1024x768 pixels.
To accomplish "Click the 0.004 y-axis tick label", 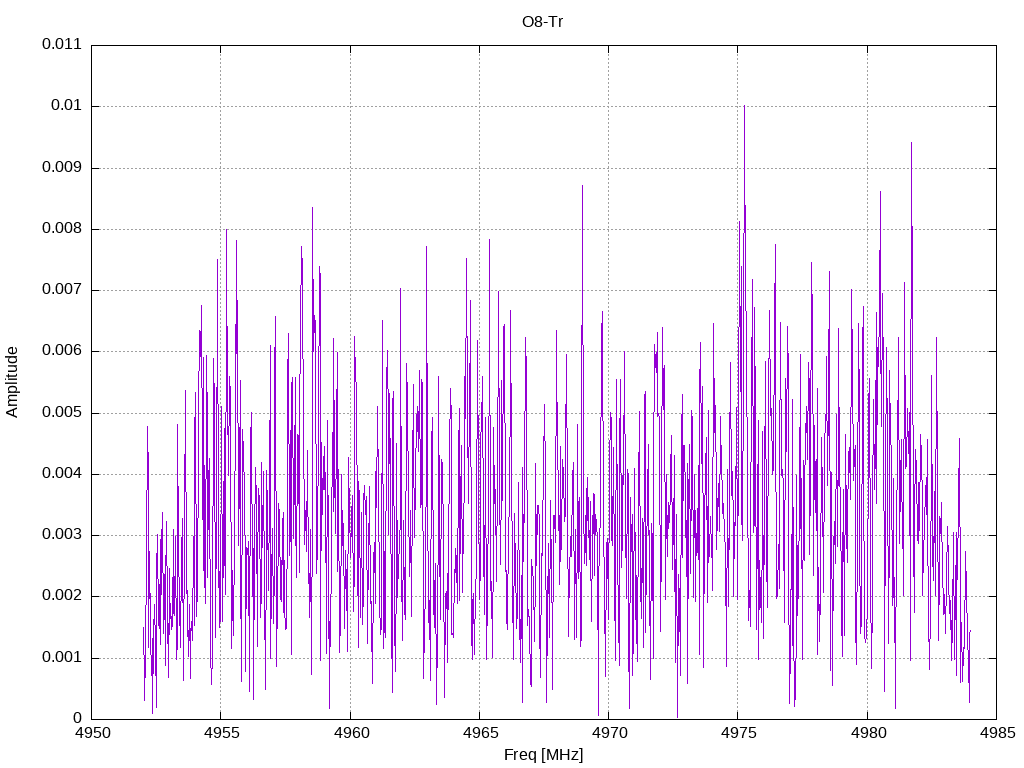I will (62, 473).
